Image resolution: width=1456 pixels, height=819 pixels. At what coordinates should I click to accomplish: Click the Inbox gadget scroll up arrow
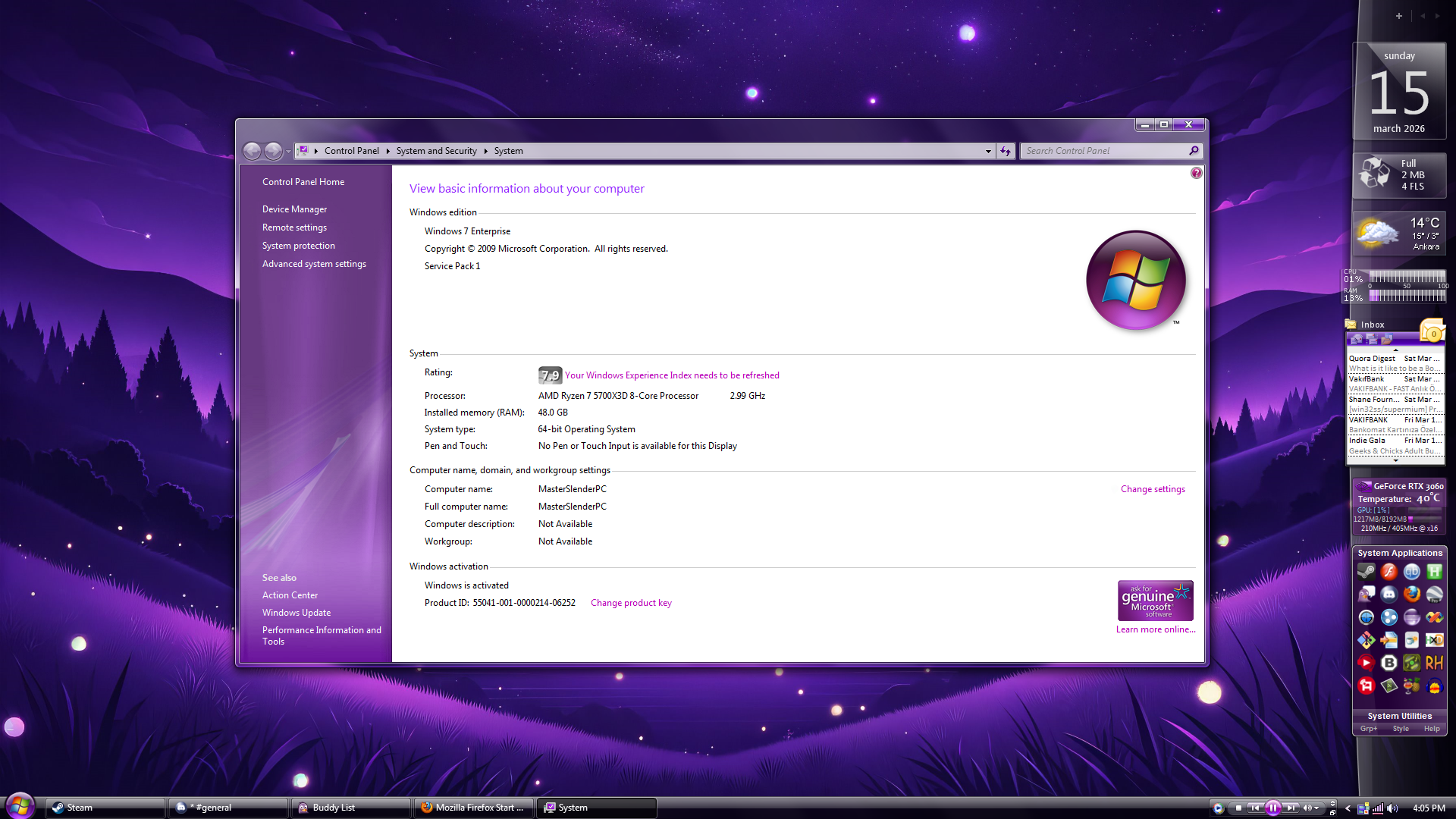[x=1395, y=350]
